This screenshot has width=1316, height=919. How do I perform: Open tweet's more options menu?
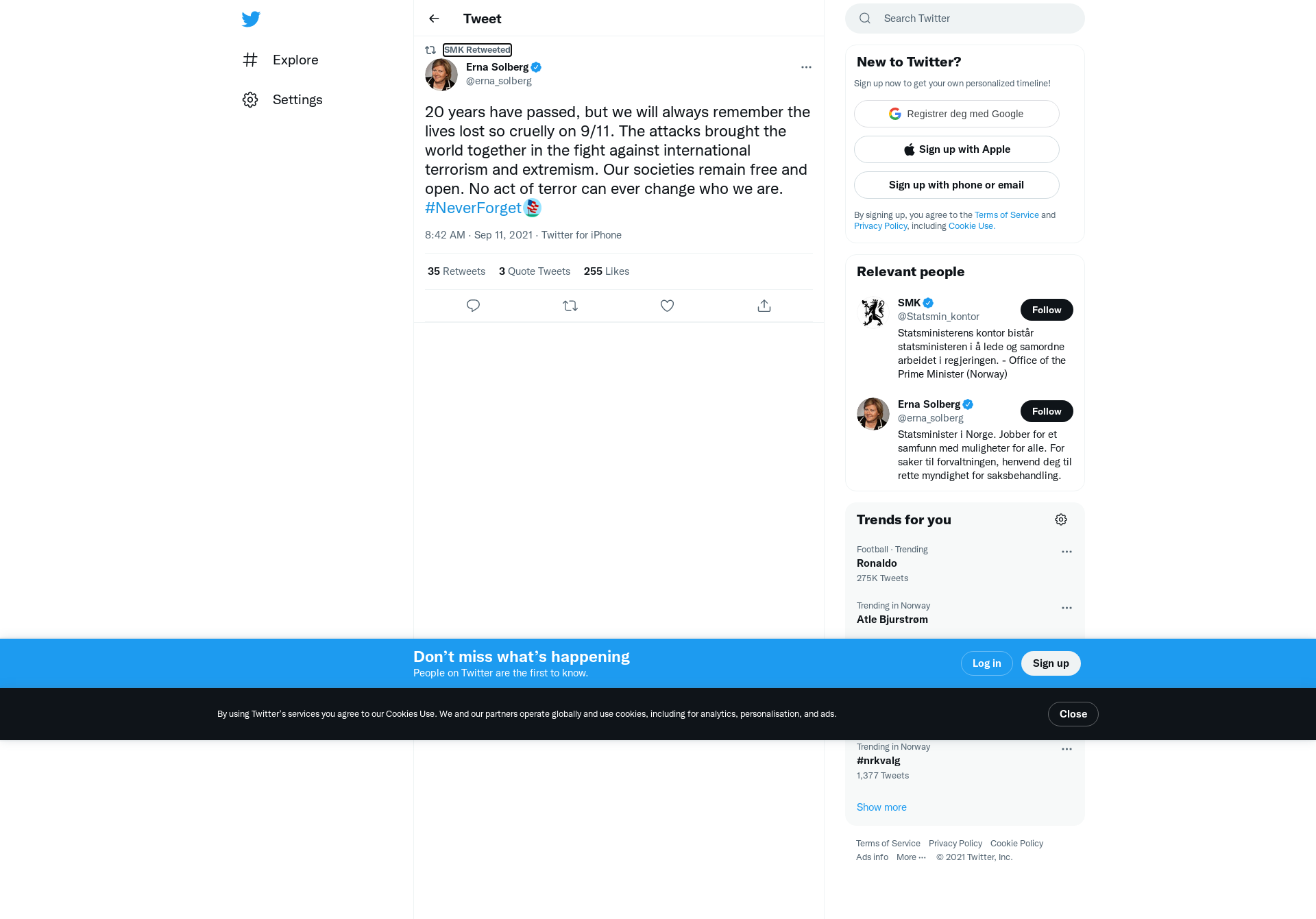(x=806, y=67)
